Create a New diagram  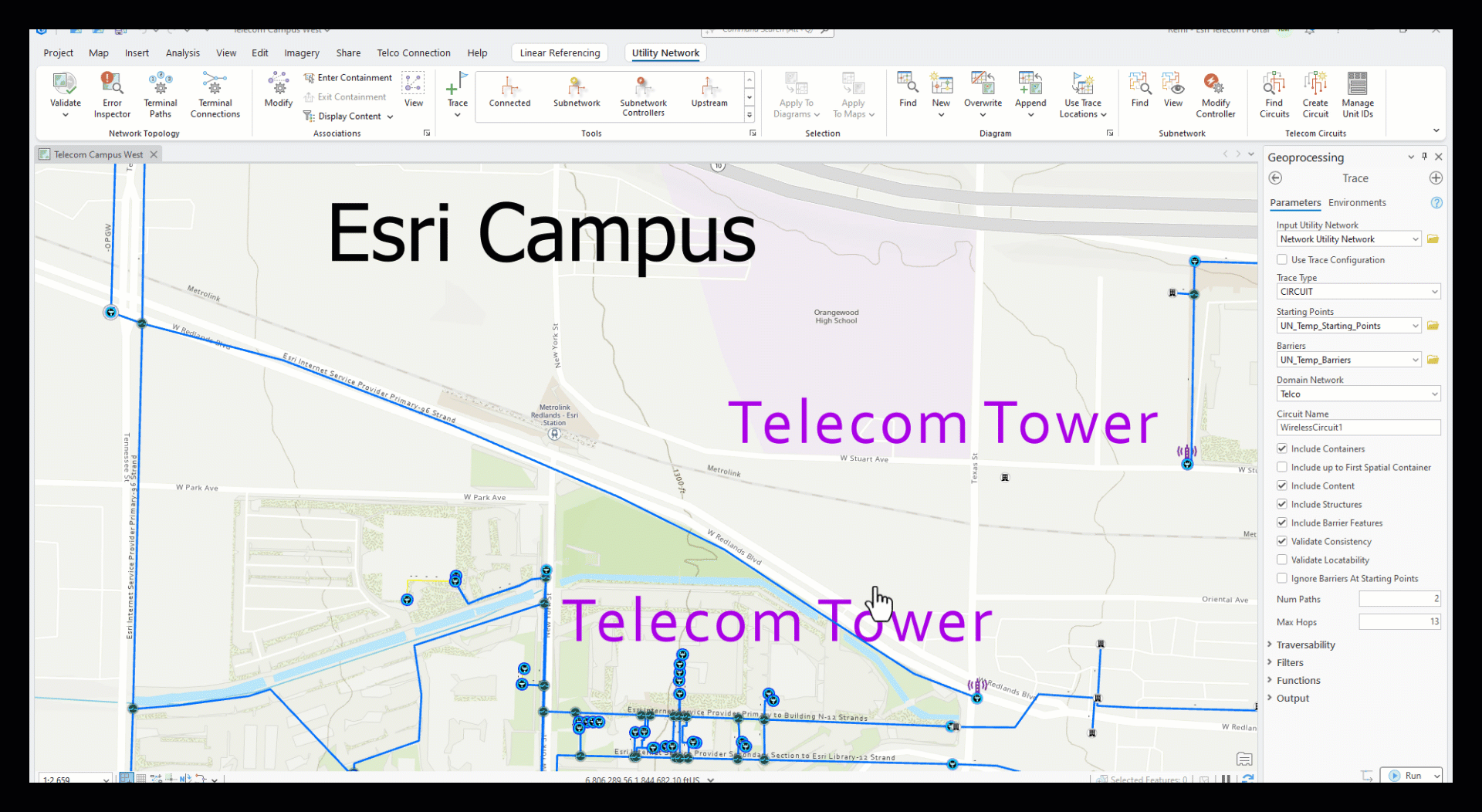(941, 94)
